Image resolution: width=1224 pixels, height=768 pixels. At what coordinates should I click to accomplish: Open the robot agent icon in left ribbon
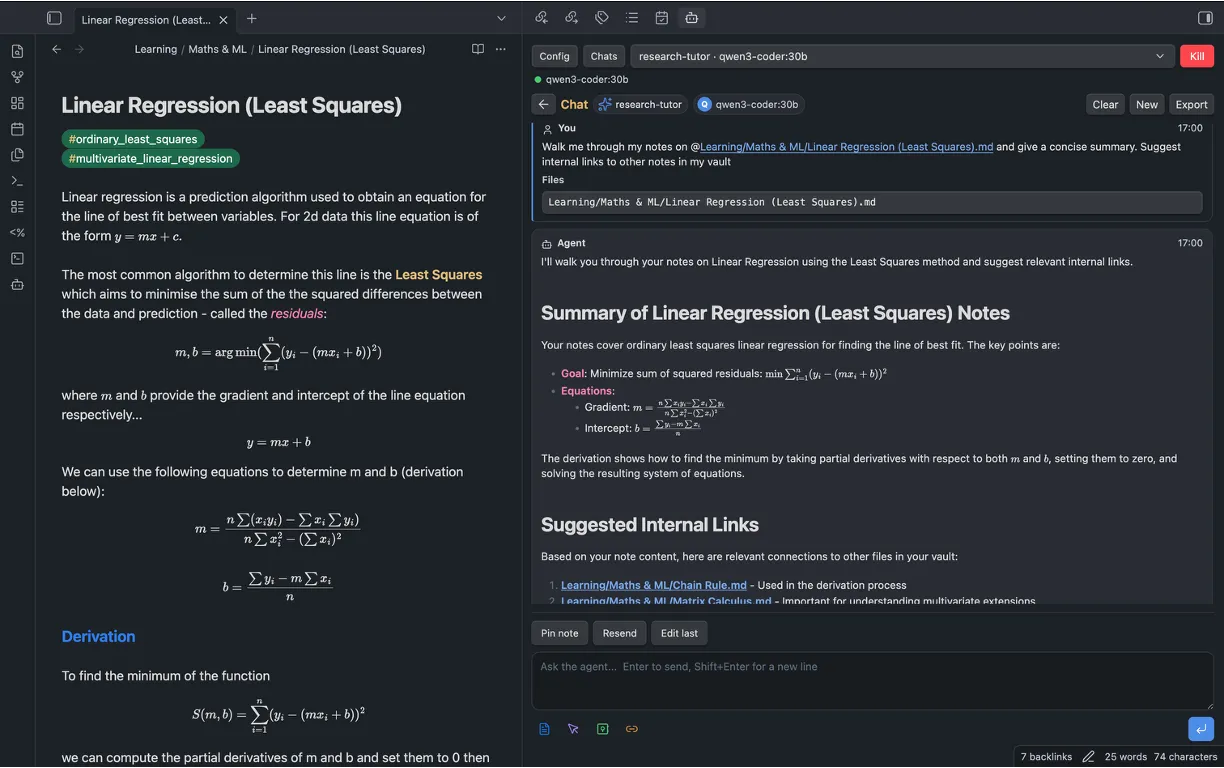[x=17, y=284]
